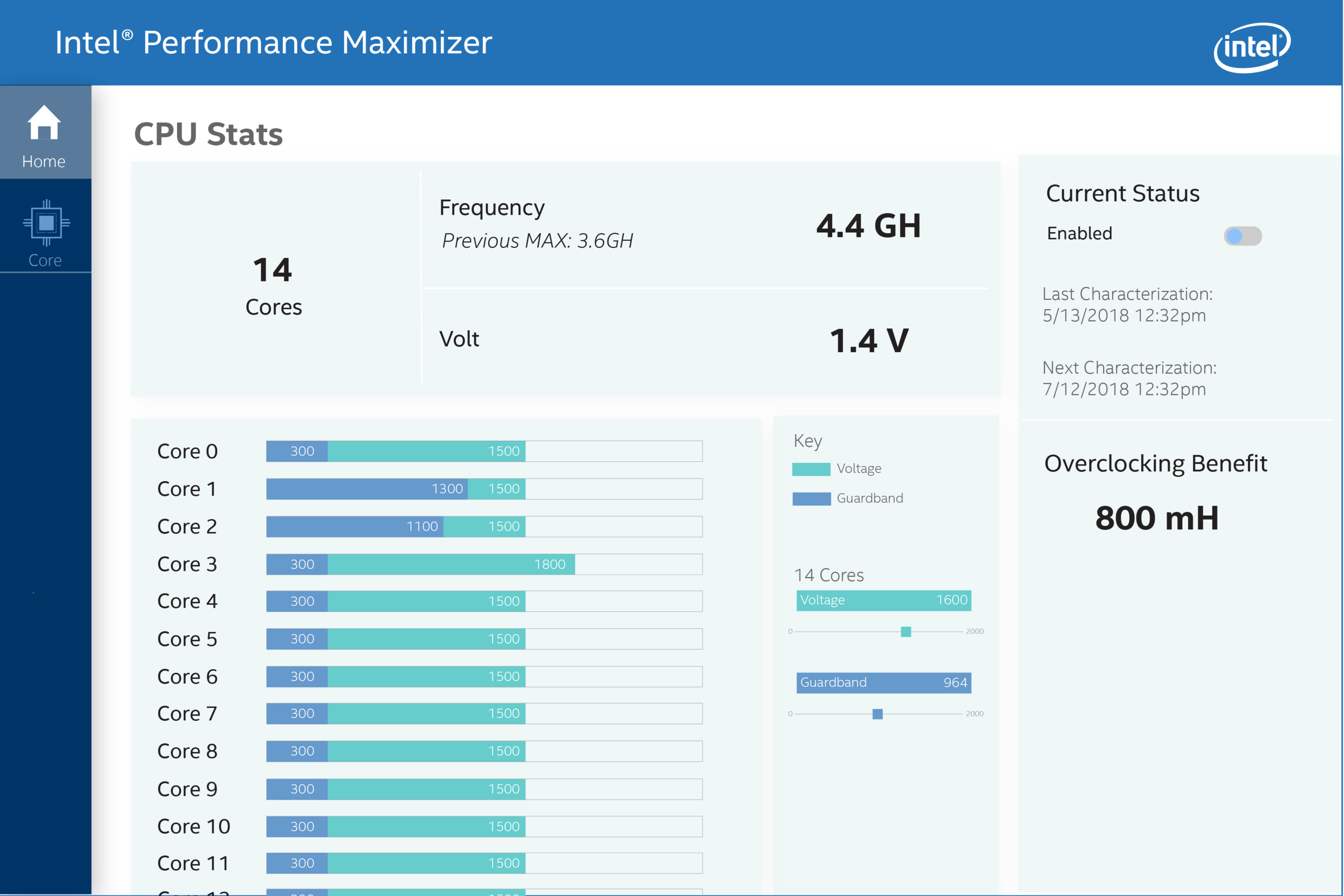Click the Voltage 1600 value bar
Image resolution: width=1344 pixels, height=896 pixels.
coord(883,600)
